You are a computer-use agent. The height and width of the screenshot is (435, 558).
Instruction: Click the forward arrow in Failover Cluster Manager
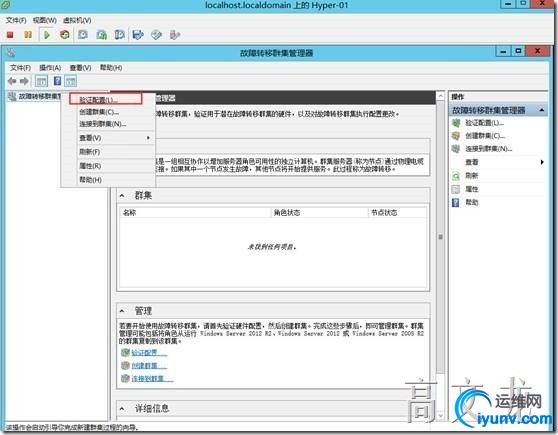point(24,81)
